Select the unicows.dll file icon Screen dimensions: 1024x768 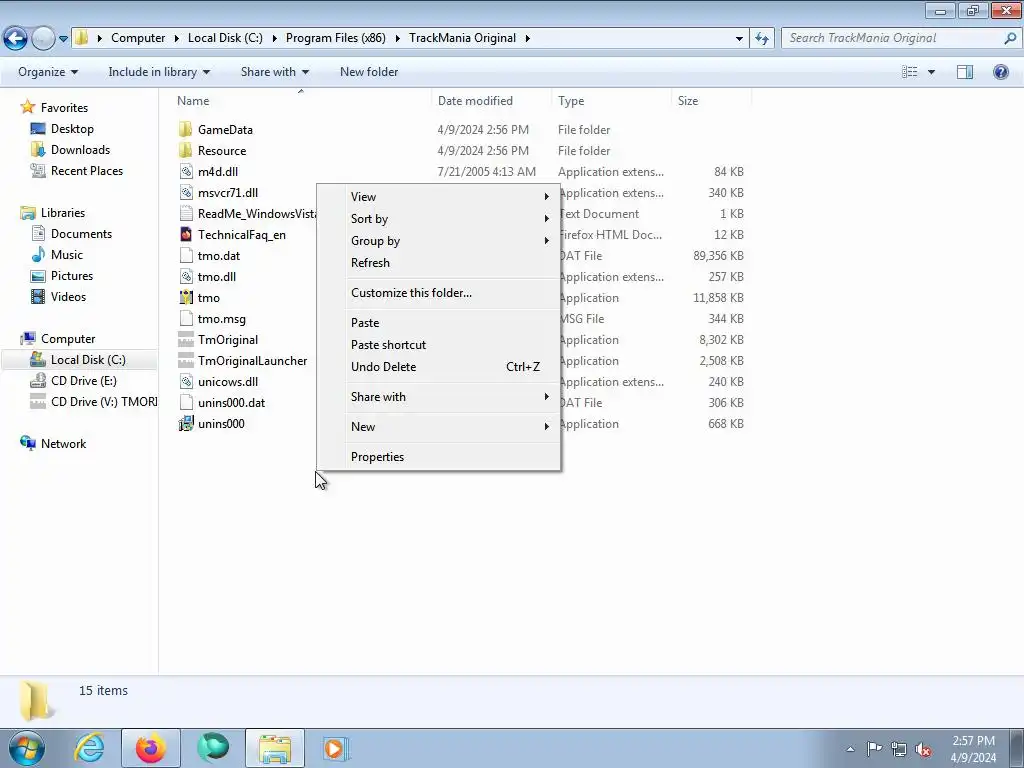186,381
